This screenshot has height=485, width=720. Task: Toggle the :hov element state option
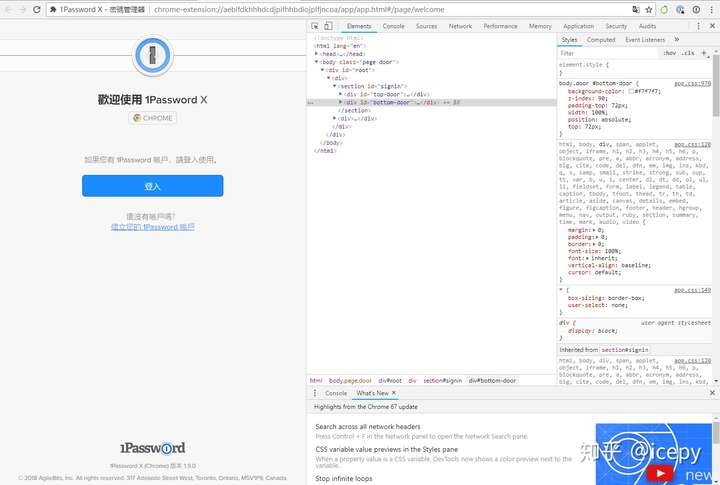tap(669, 53)
